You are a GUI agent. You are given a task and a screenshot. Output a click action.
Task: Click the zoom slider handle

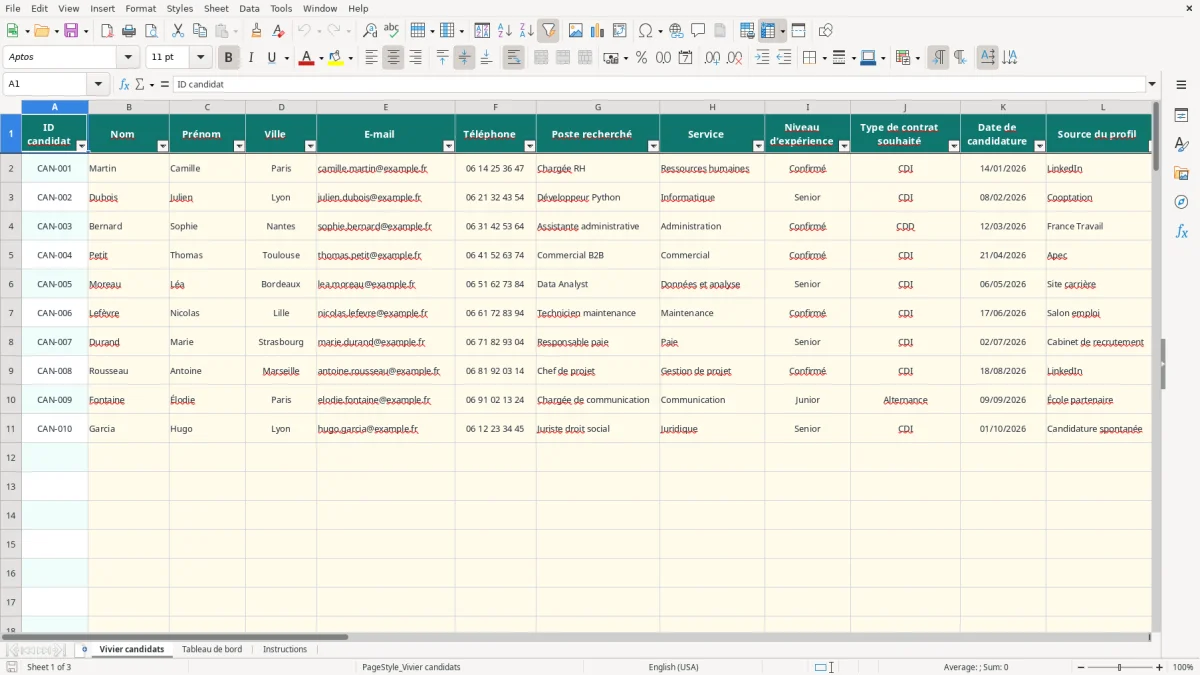pos(1120,667)
